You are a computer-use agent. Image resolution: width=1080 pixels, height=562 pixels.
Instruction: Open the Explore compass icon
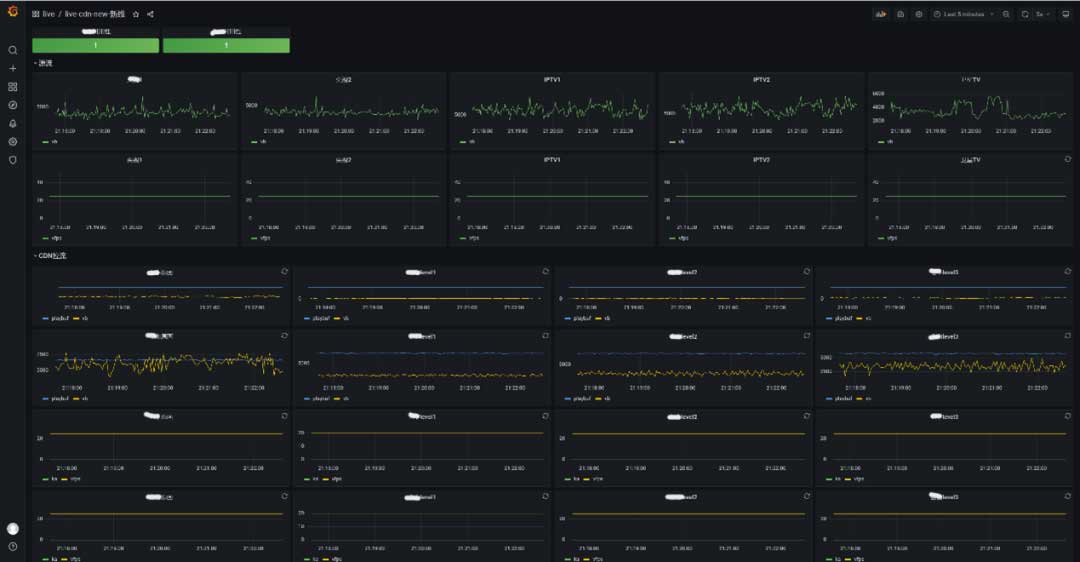pyautogui.click(x=13, y=105)
